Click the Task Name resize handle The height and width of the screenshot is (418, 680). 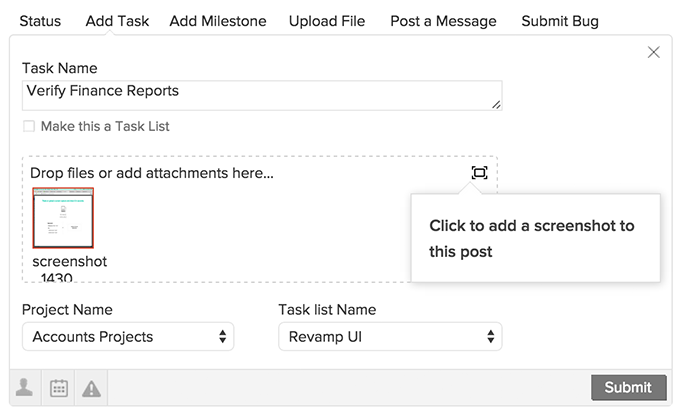click(x=496, y=103)
